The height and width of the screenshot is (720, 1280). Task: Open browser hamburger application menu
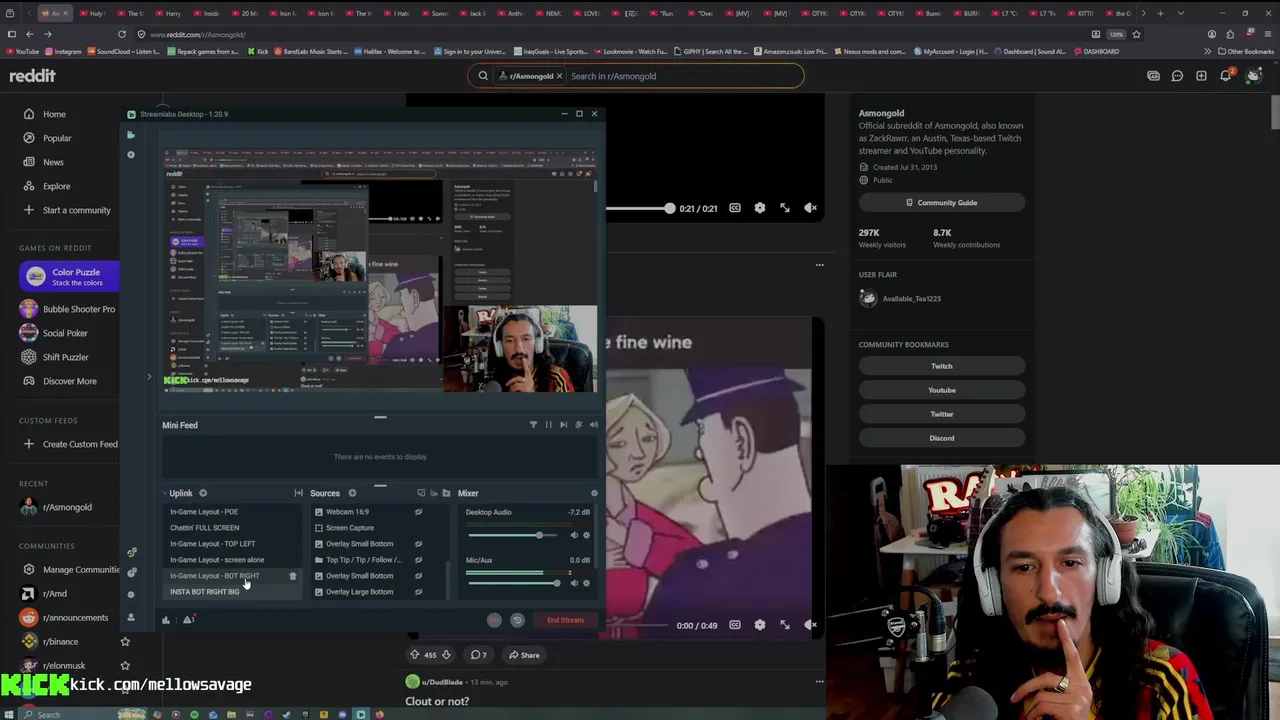1268,34
